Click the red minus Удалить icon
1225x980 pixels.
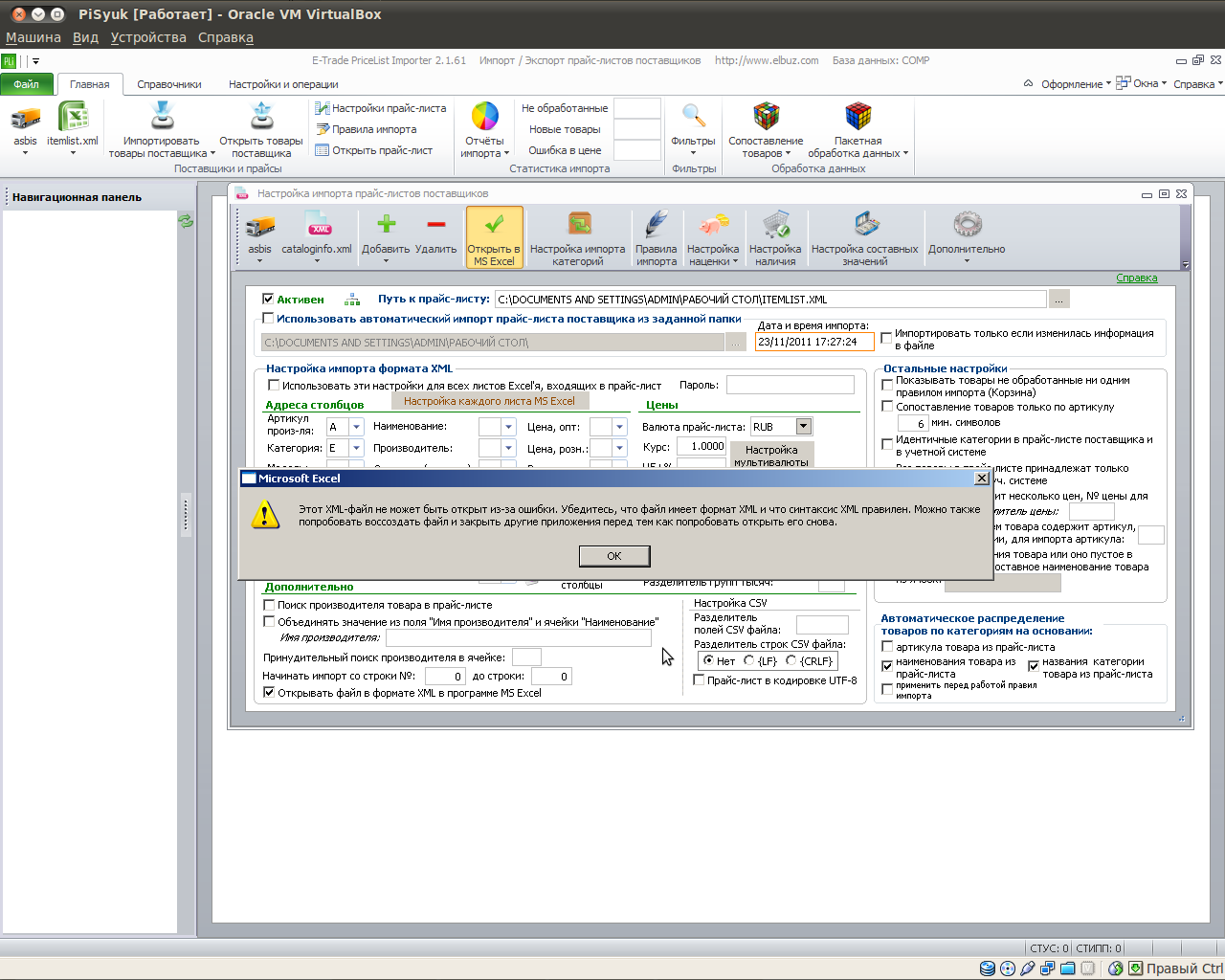coord(436,225)
